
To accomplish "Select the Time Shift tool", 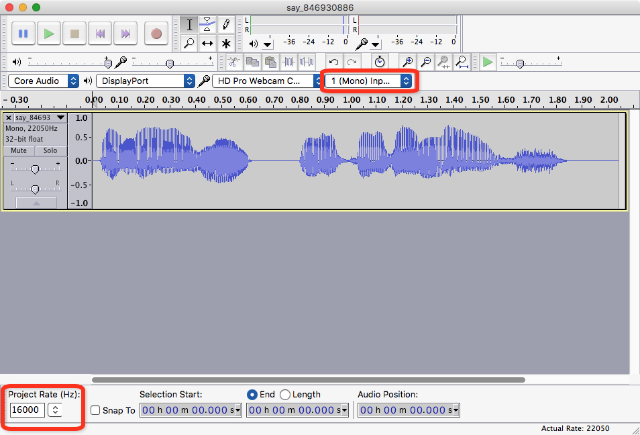I will click(207, 43).
